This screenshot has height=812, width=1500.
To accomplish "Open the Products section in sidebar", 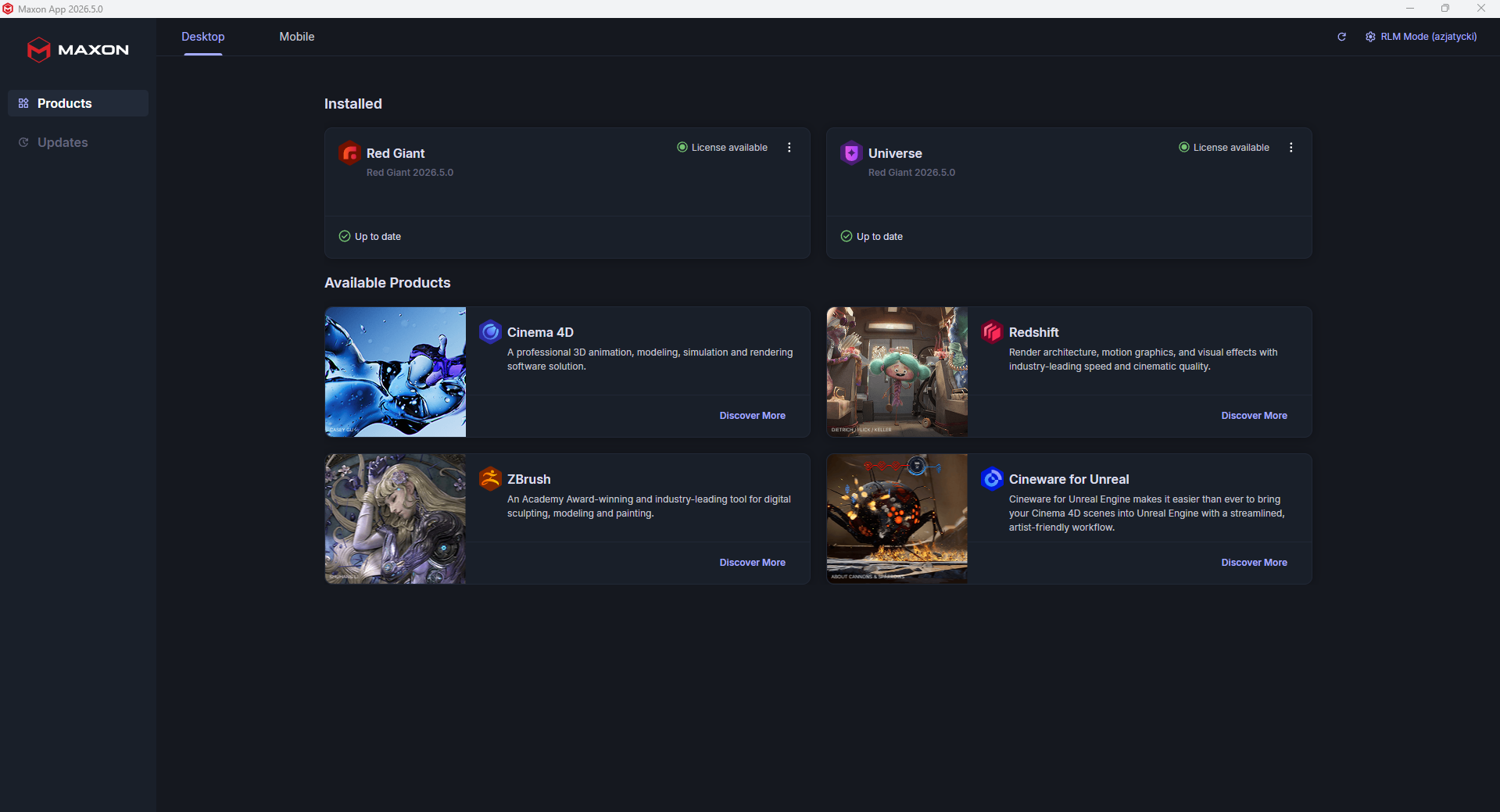I will (x=78, y=103).
